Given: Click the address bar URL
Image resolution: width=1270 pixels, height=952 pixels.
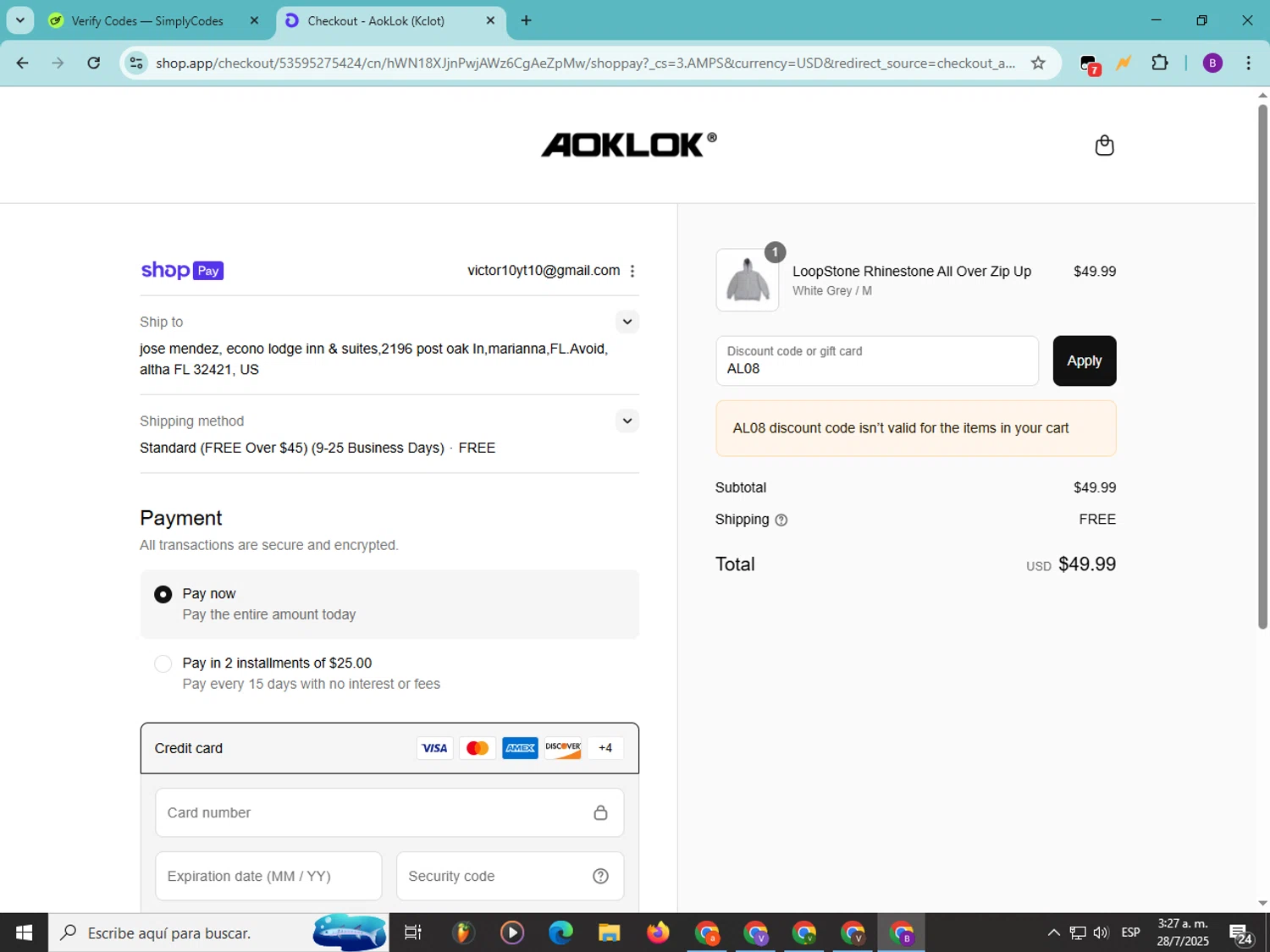Looking at the screenshot, I should coord(586,63).
